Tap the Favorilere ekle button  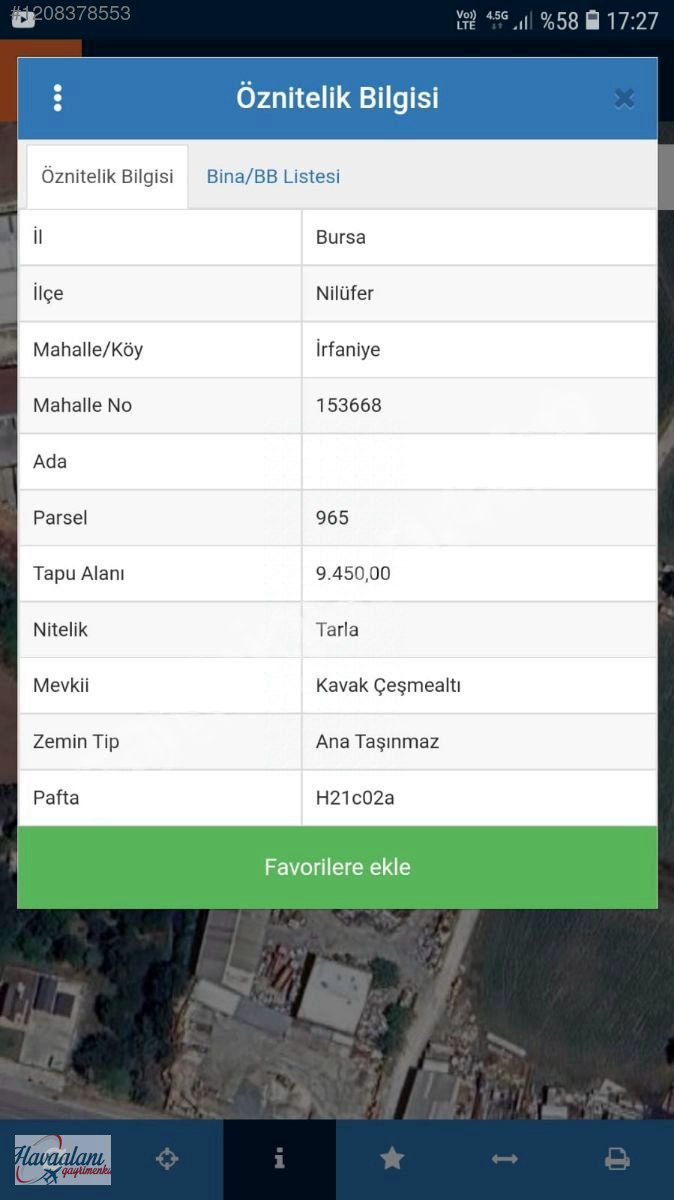click(x=337, y=867)
